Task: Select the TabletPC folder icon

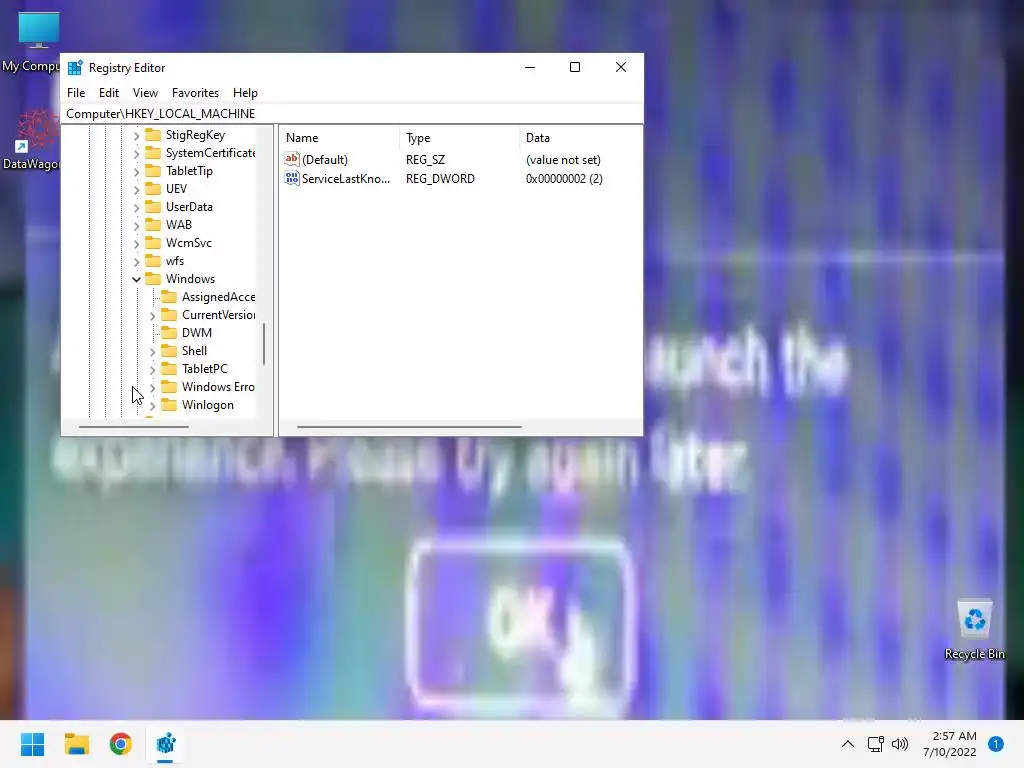Action: pos(169,368)
